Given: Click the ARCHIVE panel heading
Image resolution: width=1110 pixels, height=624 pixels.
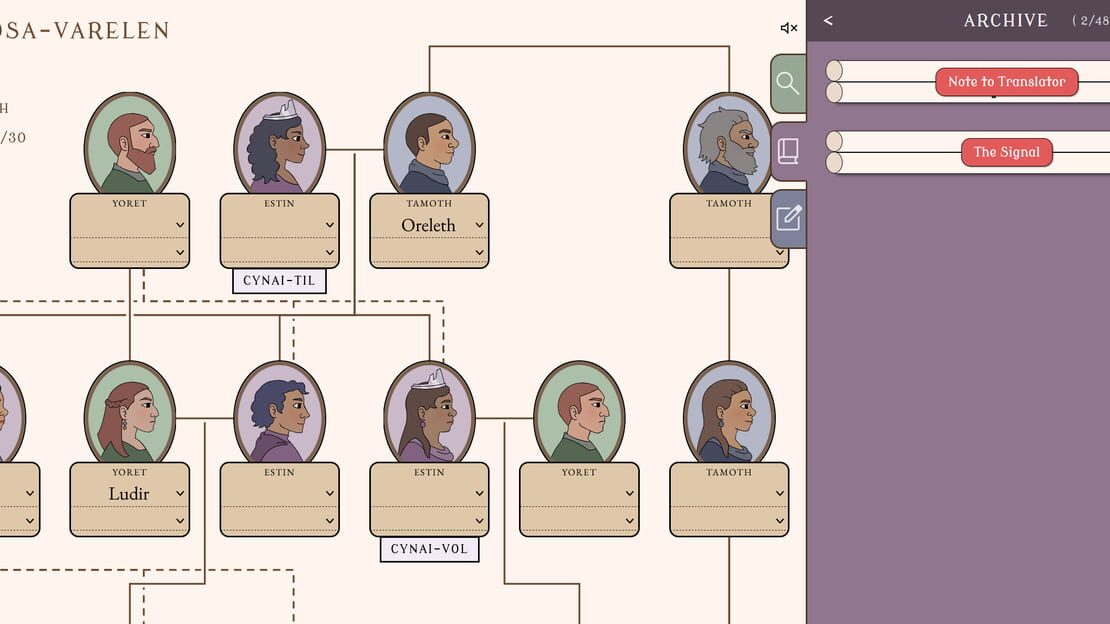Looking at the screenshot, I should (x=1005, y=21).
